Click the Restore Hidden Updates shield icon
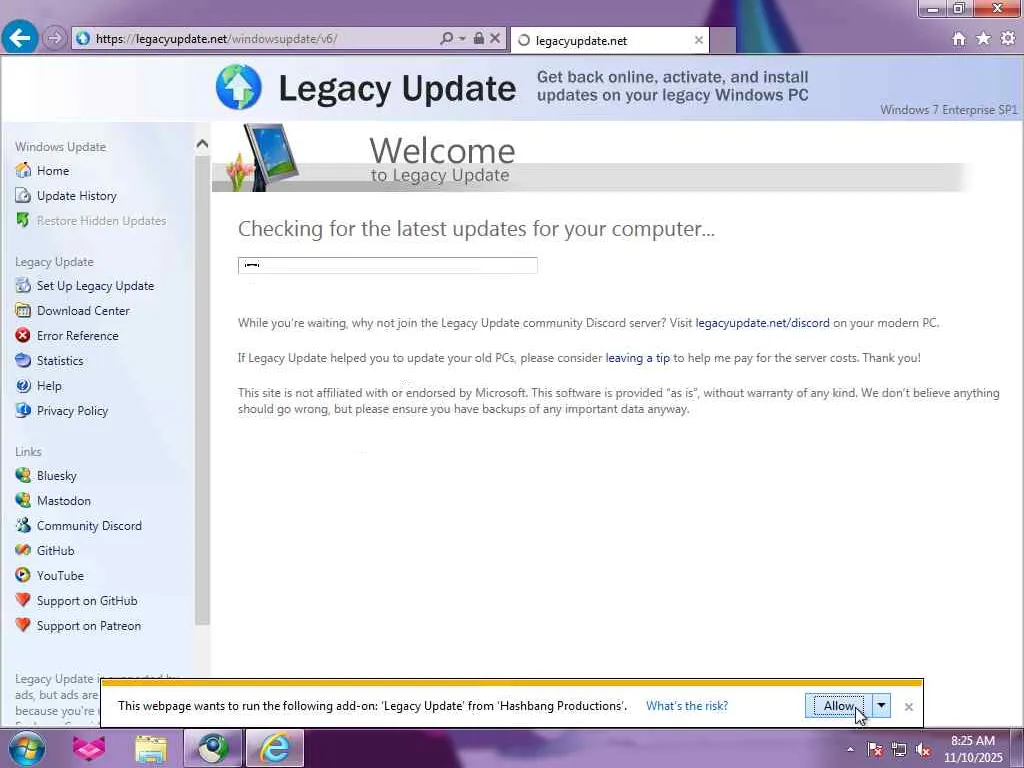The image size is (1024, 768). click(x=23, y=221)
